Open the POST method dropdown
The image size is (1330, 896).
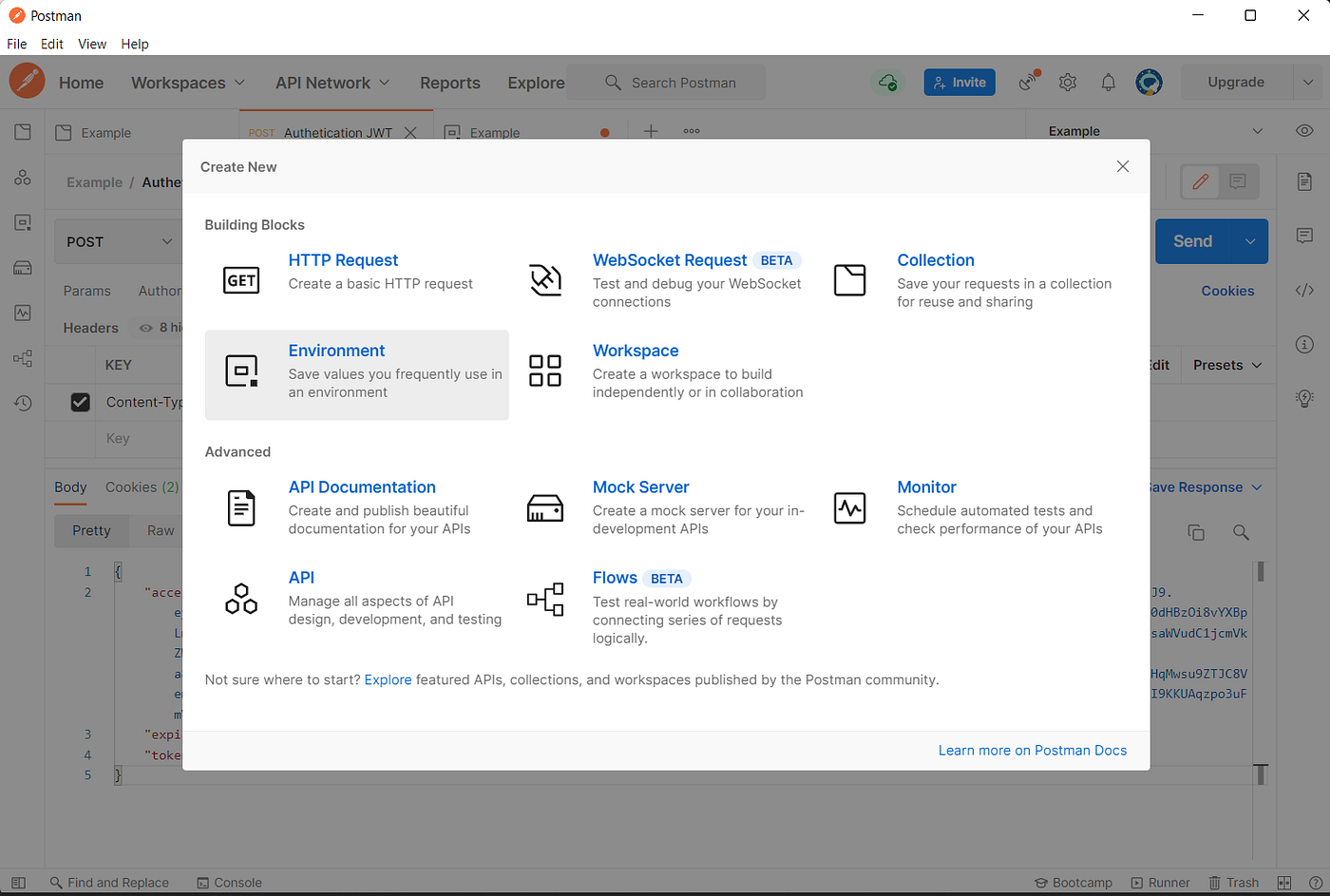tap(119, 241)
